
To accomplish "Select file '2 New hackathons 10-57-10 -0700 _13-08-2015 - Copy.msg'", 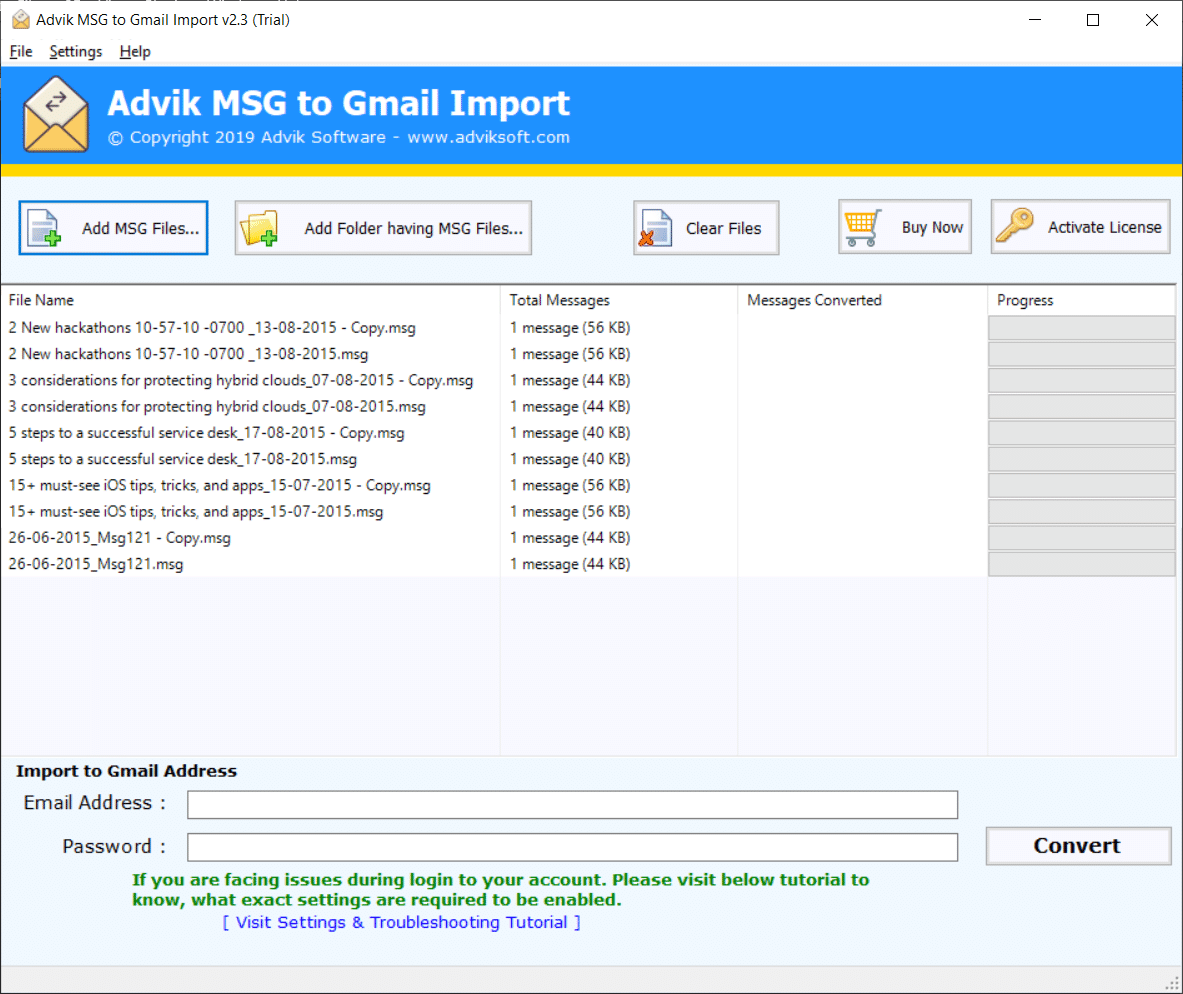I will tap(212, 328).
